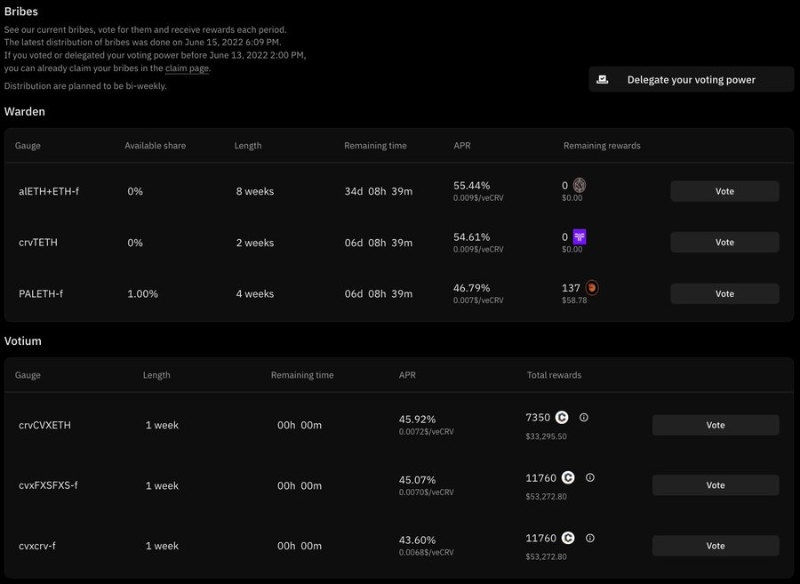Viewport: 800px width, 584px height.
Task: Click the alETH+ETH-f reward token icon
Action: pyautogui.click(x=579, y=185)
